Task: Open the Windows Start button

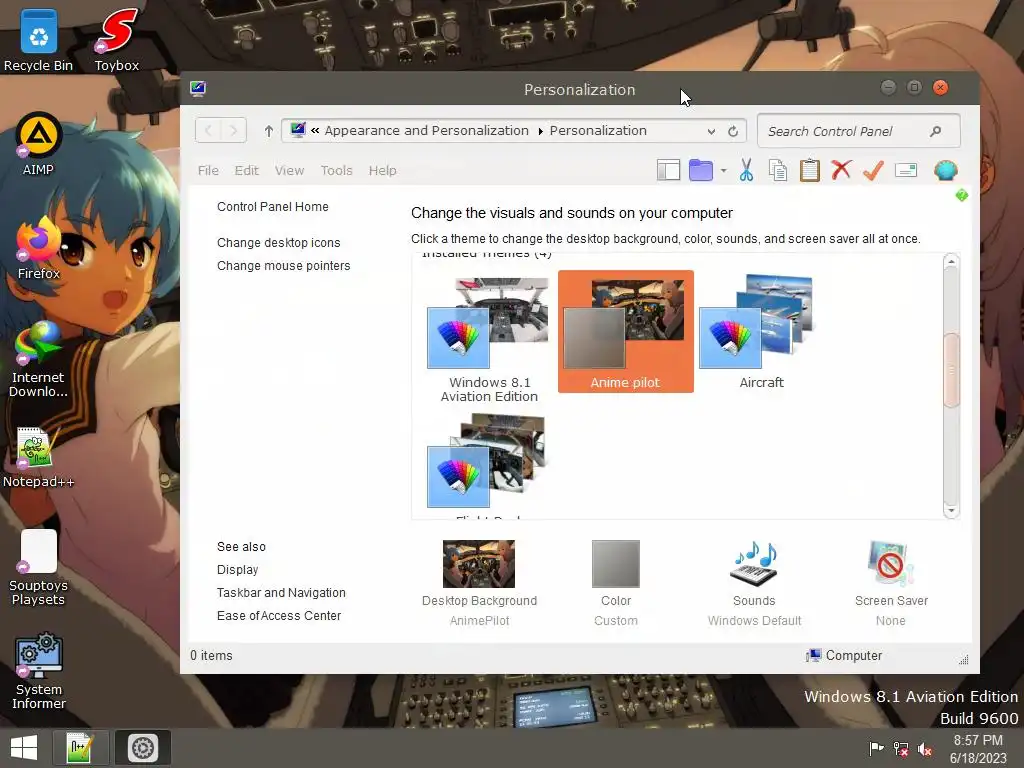Action: coord(24,748)
